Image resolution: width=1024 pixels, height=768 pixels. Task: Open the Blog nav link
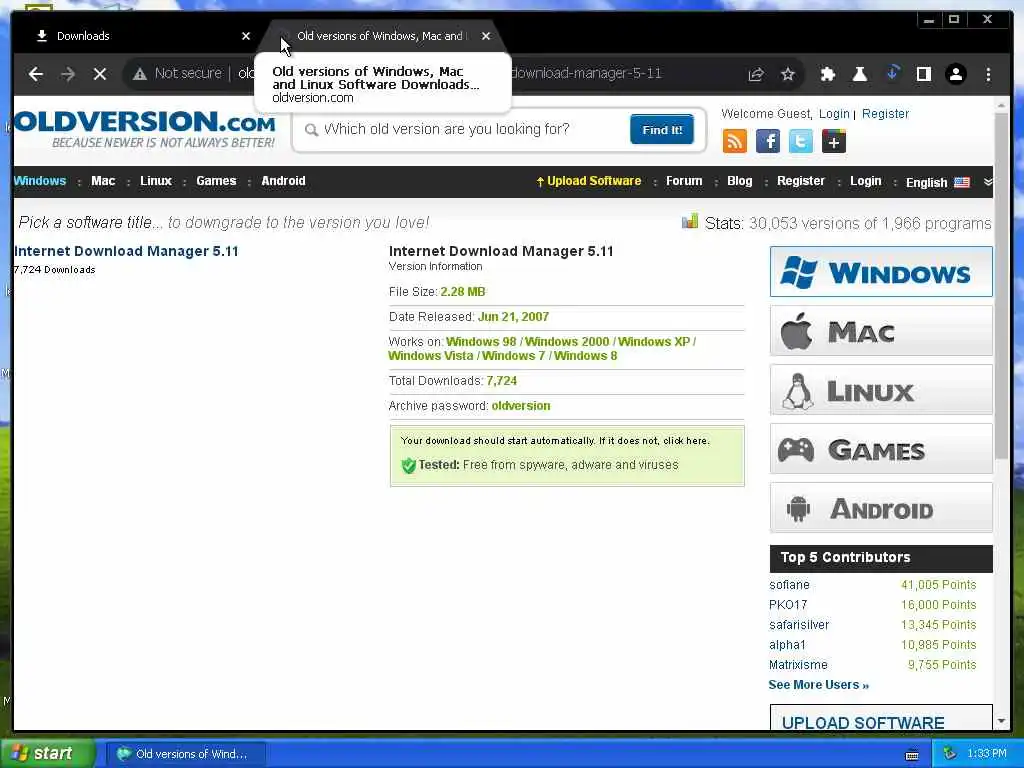tap(740, 181)
